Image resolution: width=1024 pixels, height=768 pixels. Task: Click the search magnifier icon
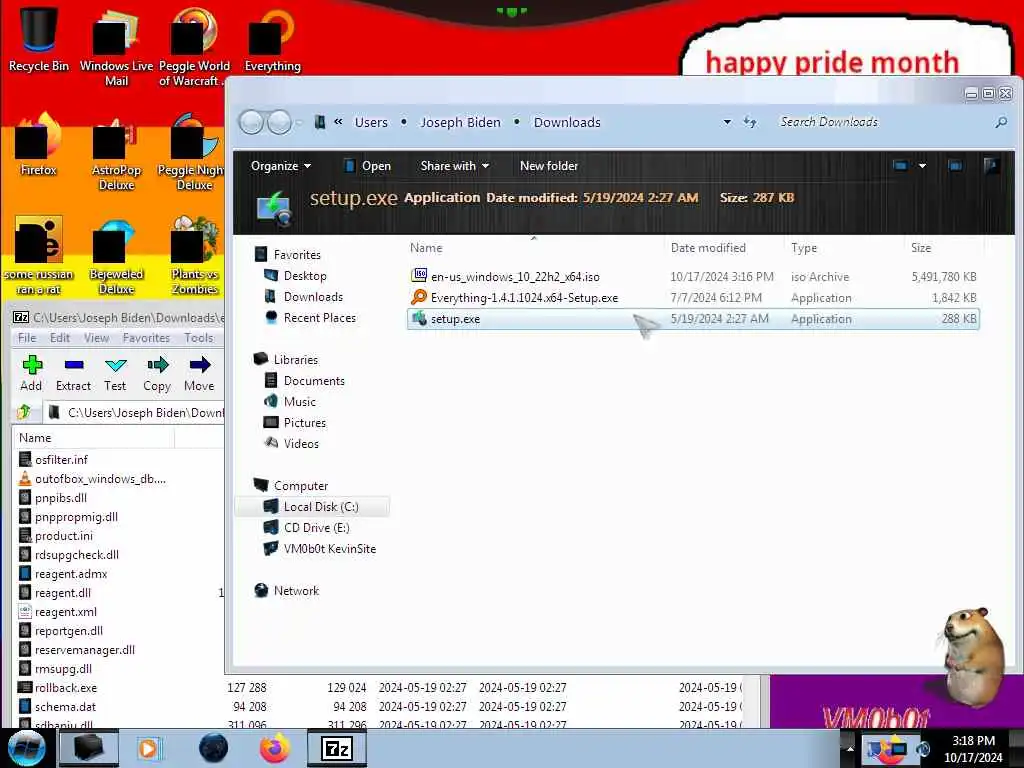pos(1000,122)
